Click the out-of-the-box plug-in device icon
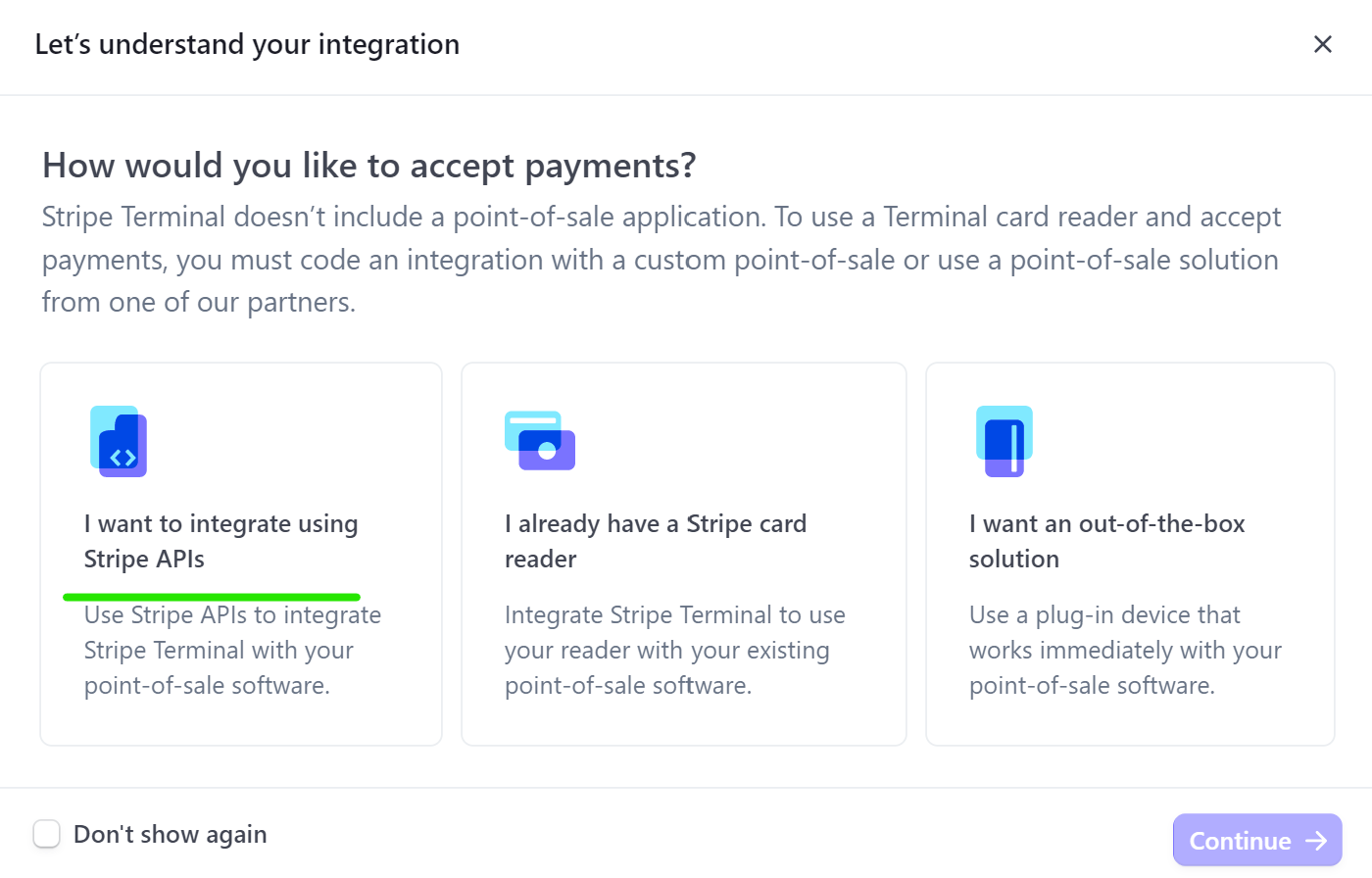This screenshot has width=1372, height=878. coord(1004,441)
